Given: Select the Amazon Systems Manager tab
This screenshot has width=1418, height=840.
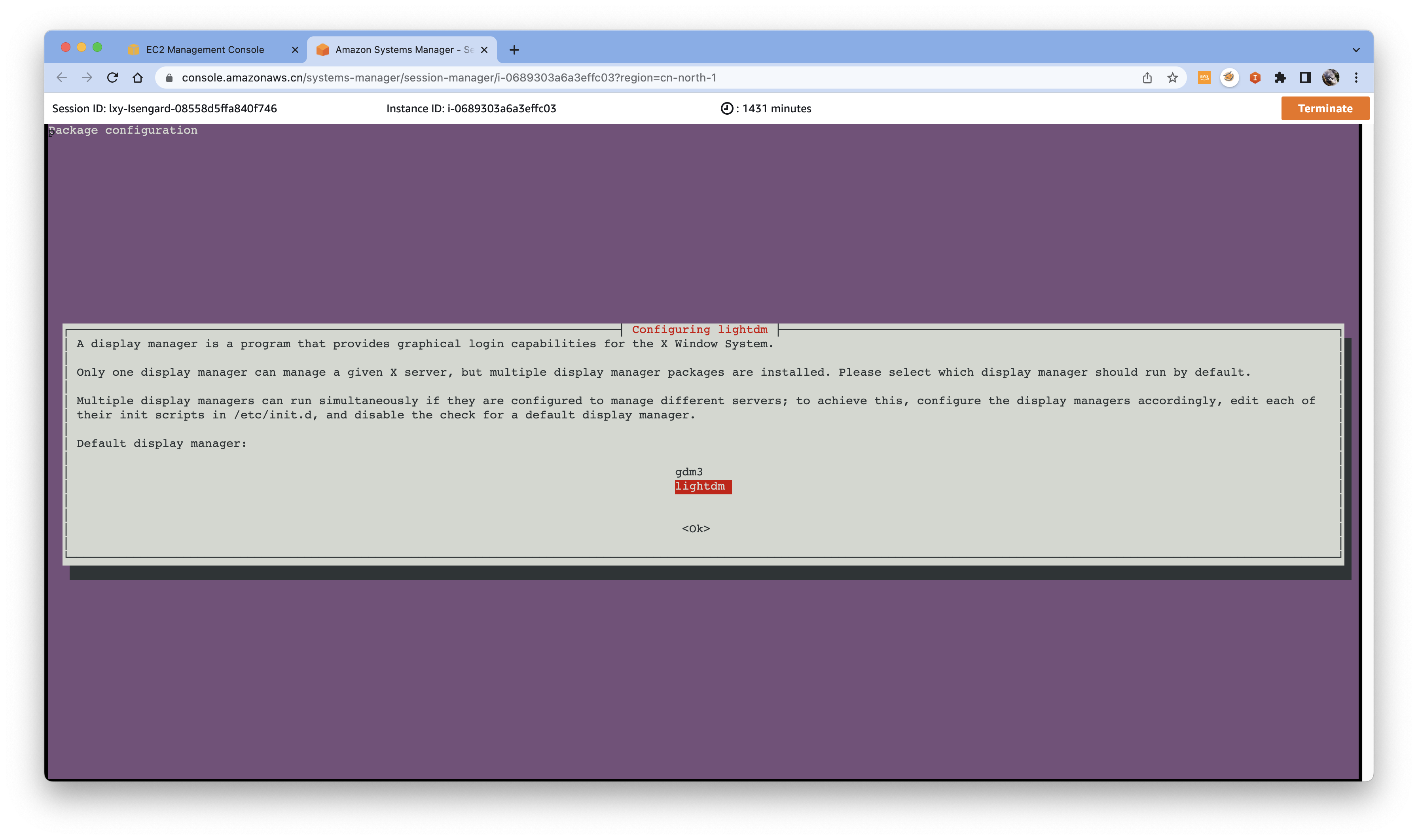Looking at the screenshot, I should (x=402, y=50).
